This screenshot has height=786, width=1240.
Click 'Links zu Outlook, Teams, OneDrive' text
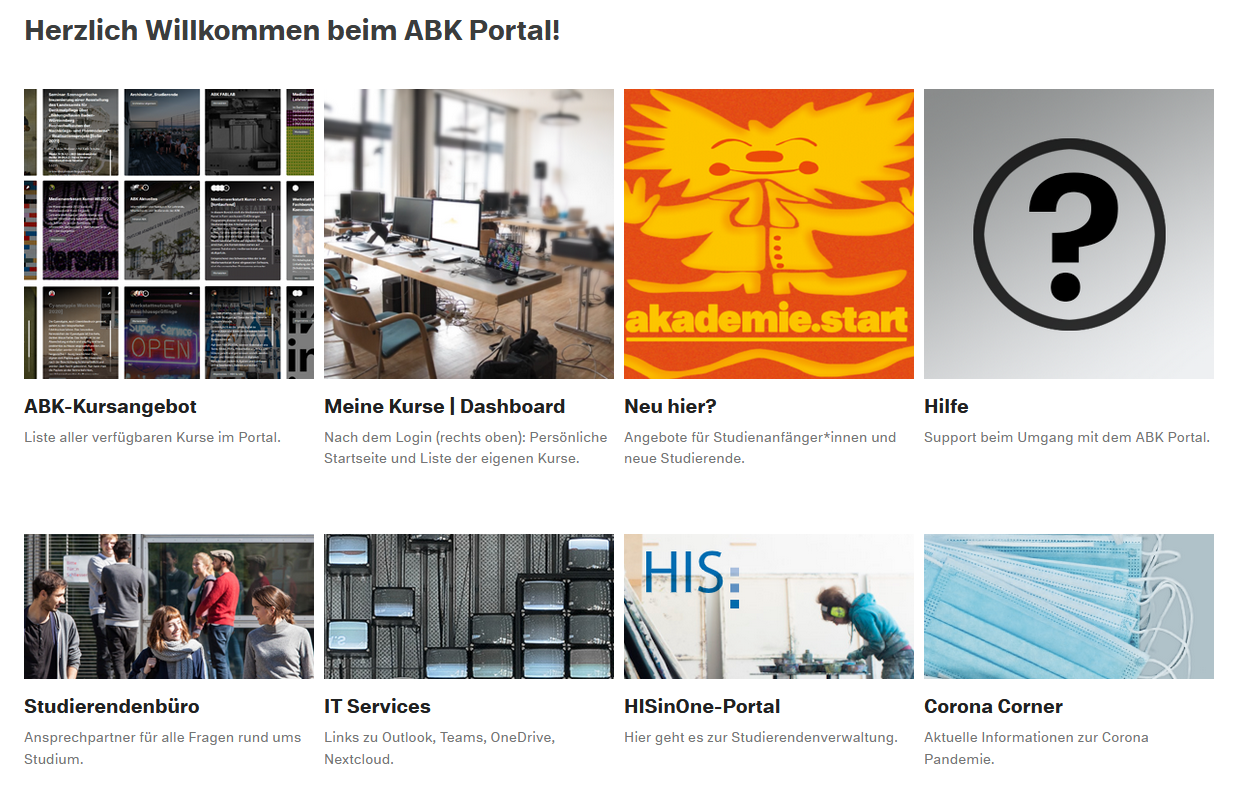point(439,737)
